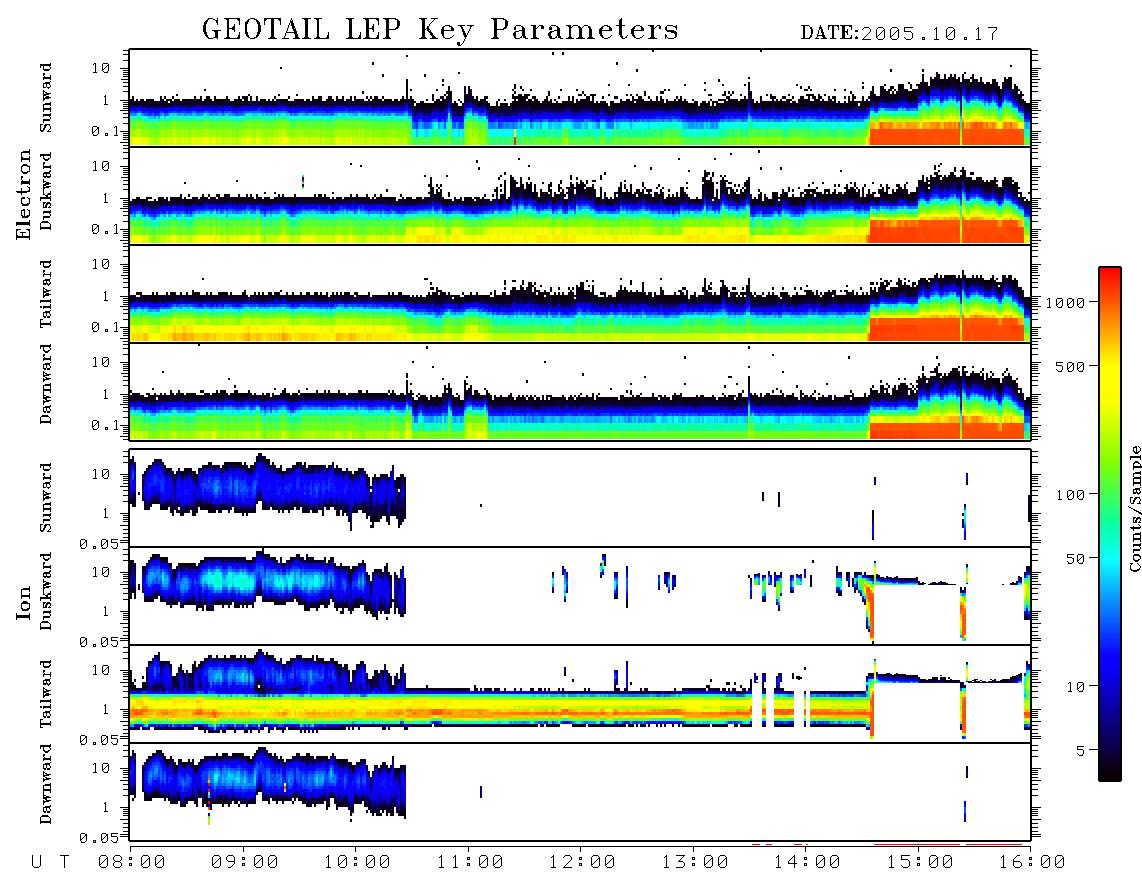Screen dimensions: 1142x880
Task: Click the 1000 color bar tick
Action: 1066,302
